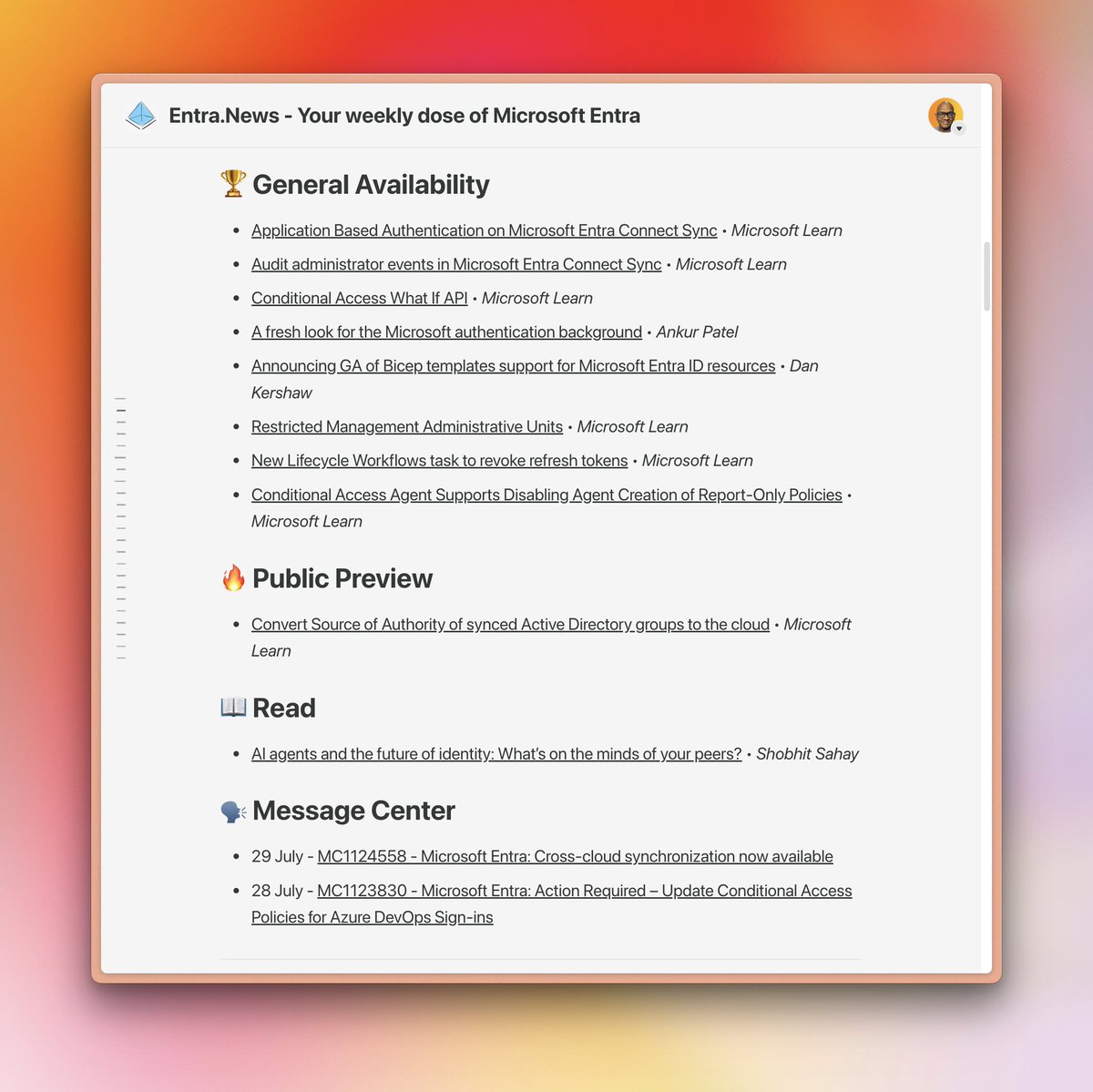This screenshot has width=1093, height=1092.
Task: Open New Lifecycle Workflows task to revoke refresh tokens link
Action: click(439, 460)
